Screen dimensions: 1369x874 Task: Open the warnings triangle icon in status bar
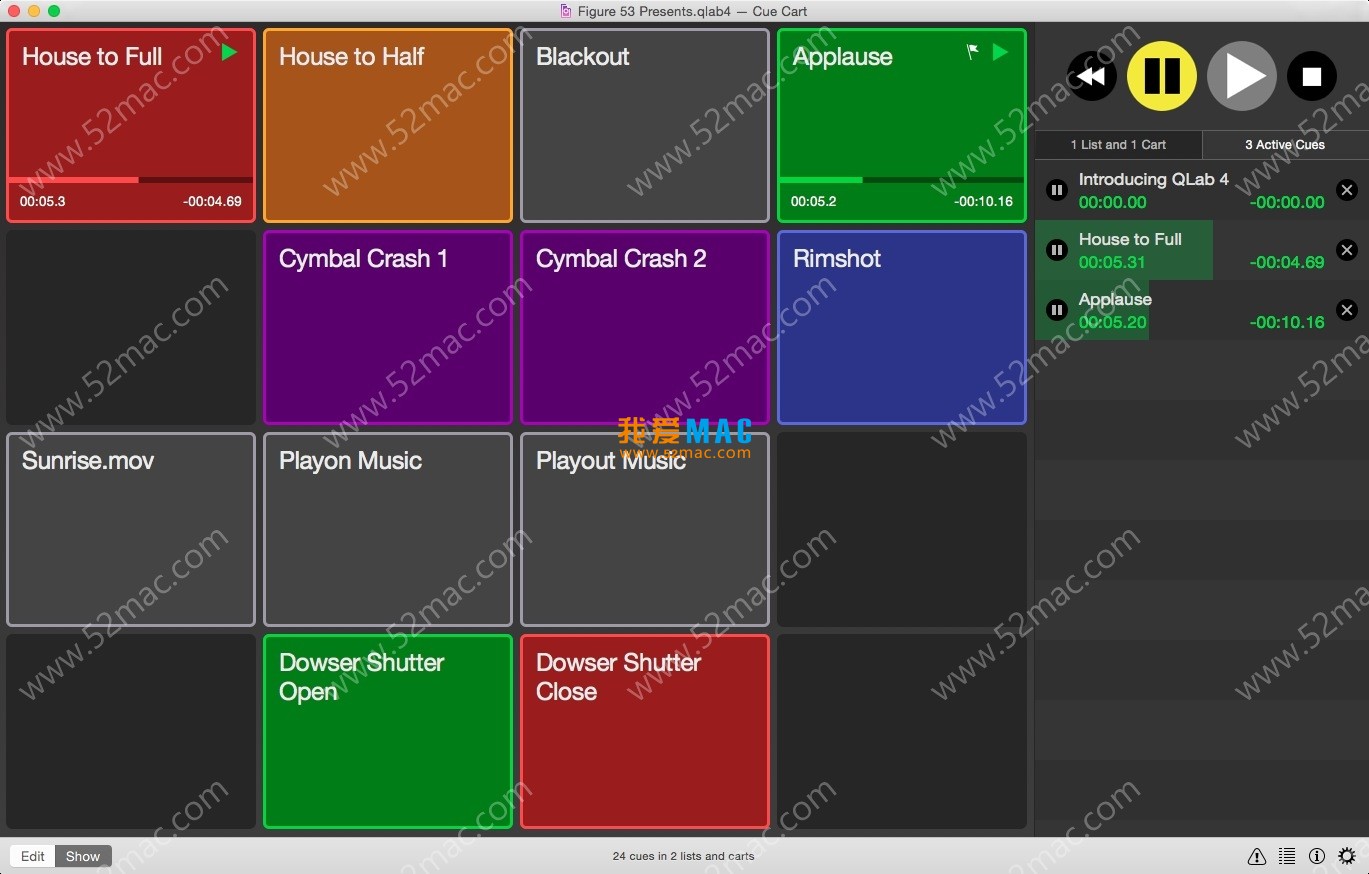(1257, 856)
